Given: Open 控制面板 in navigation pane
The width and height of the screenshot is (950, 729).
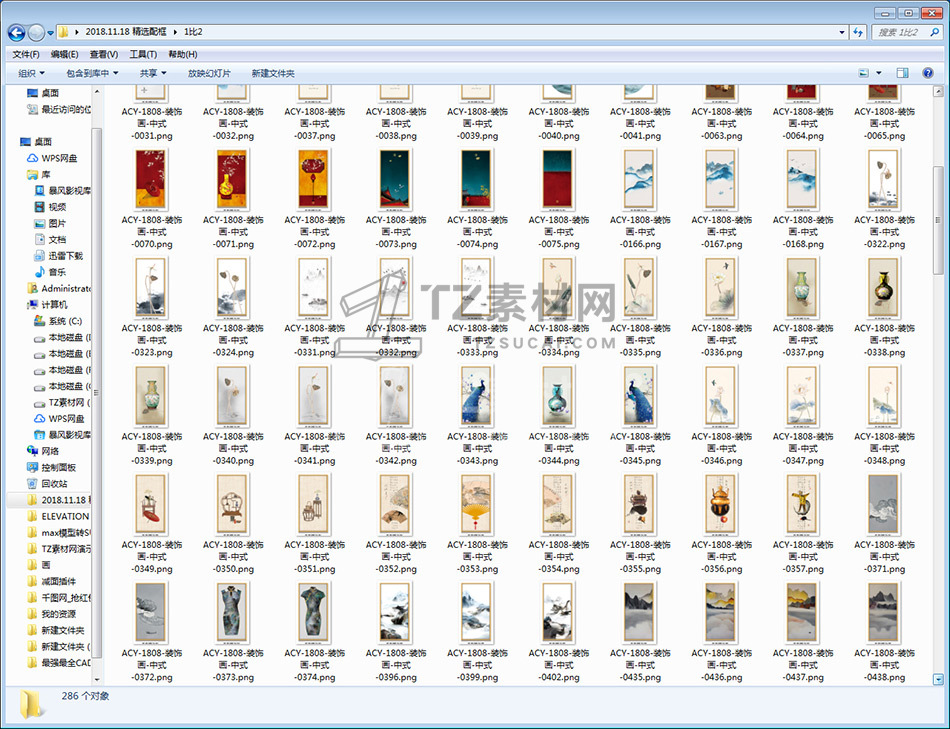Looking at the screenshot, I should click(51, 467).
